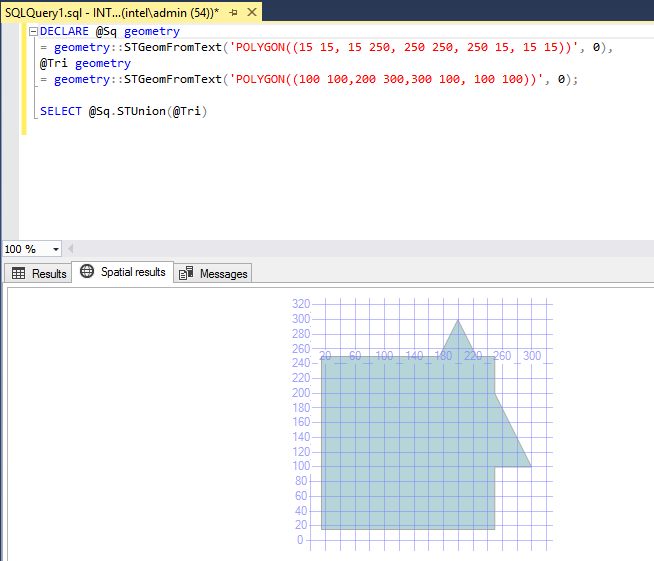Close the SQLQuery1.sql tab
The width and height of the screenshot is (654, 561).
point(252,12)
